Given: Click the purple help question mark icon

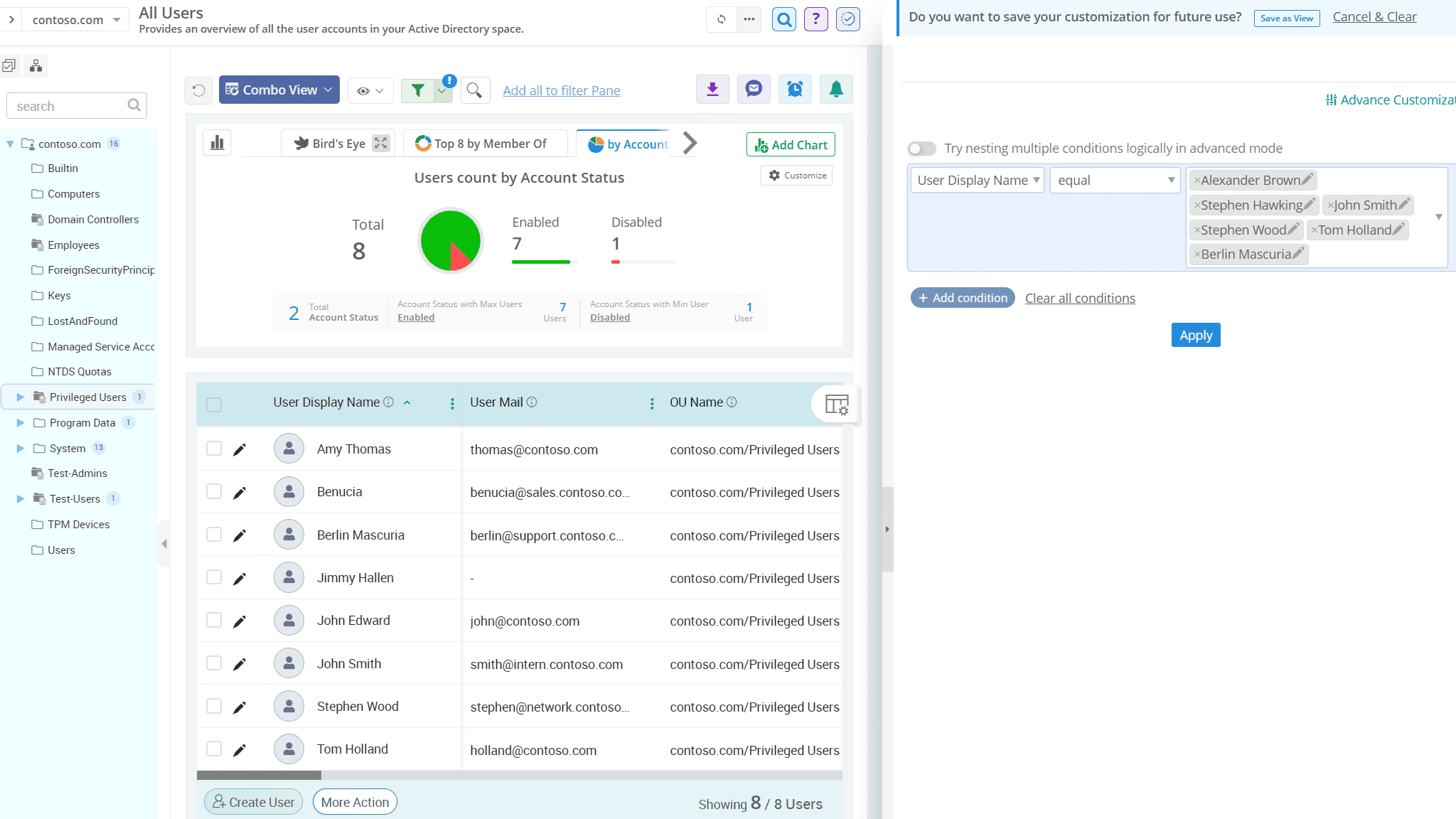Looking at the screenshot, I should click(x=815, y=19).
